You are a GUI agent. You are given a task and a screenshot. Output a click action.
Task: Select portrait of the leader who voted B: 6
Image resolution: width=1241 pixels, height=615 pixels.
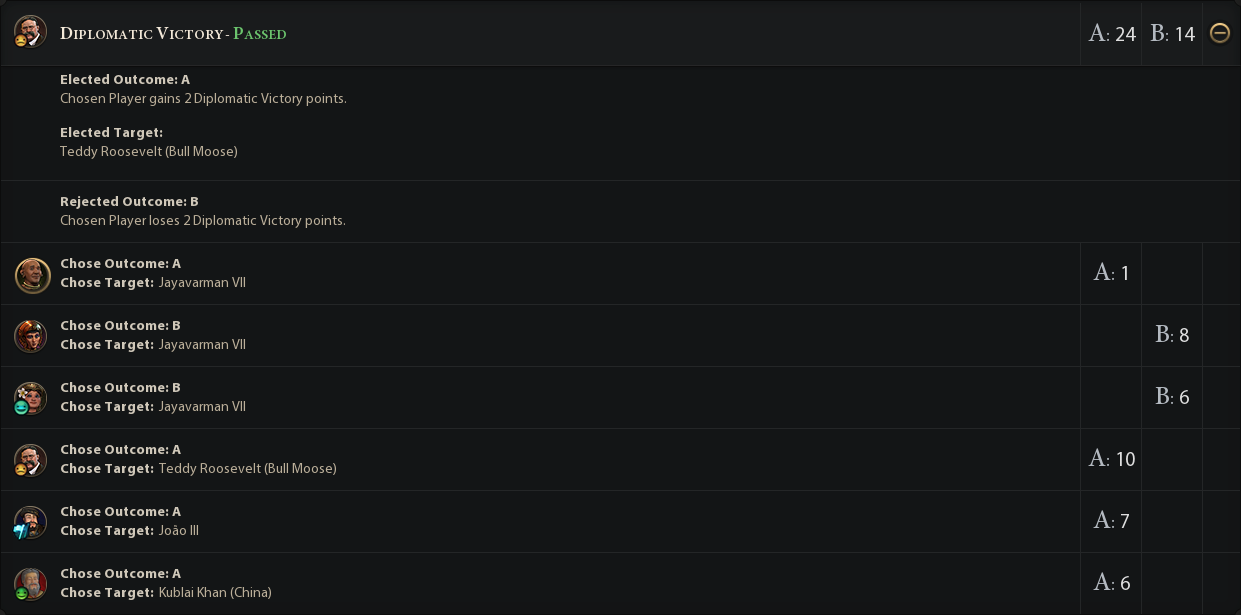31,398
